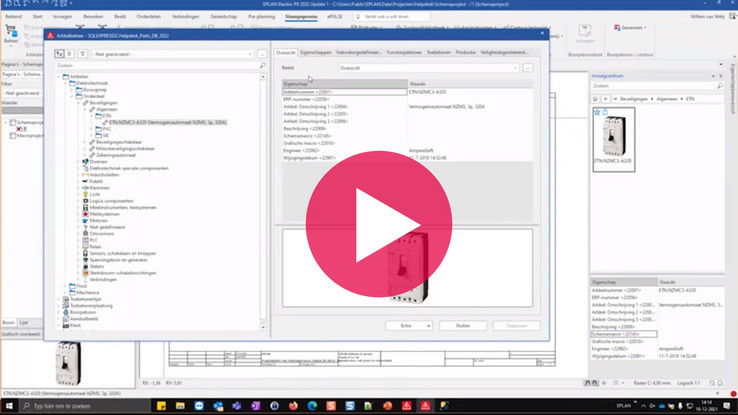Open the Eigenschappen tab
This screenshot has height=415, width=738.
[315, 52]
